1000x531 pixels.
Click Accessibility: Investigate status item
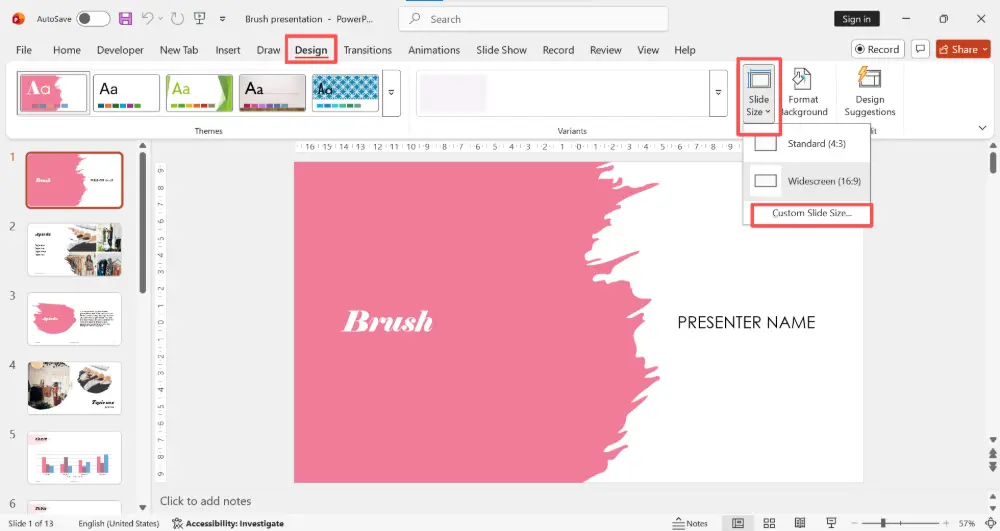coord(228,523)
